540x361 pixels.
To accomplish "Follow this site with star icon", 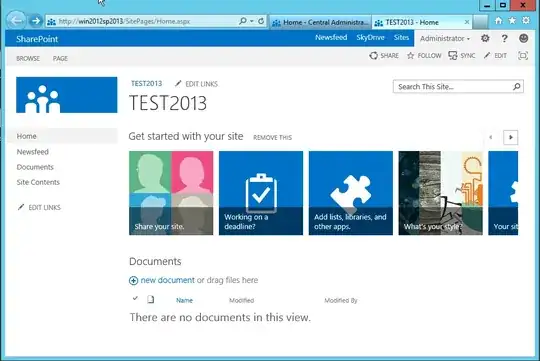I will click(x=411, y=56).
